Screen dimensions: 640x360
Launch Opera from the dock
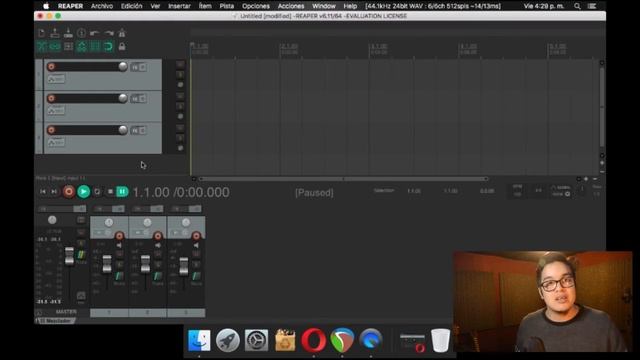(313, 340)
